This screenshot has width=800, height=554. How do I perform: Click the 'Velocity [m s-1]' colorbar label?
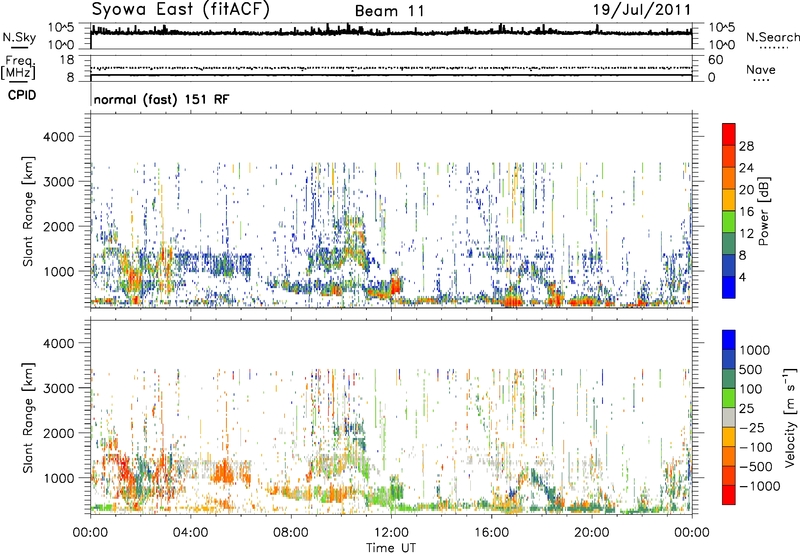point(790,417)
